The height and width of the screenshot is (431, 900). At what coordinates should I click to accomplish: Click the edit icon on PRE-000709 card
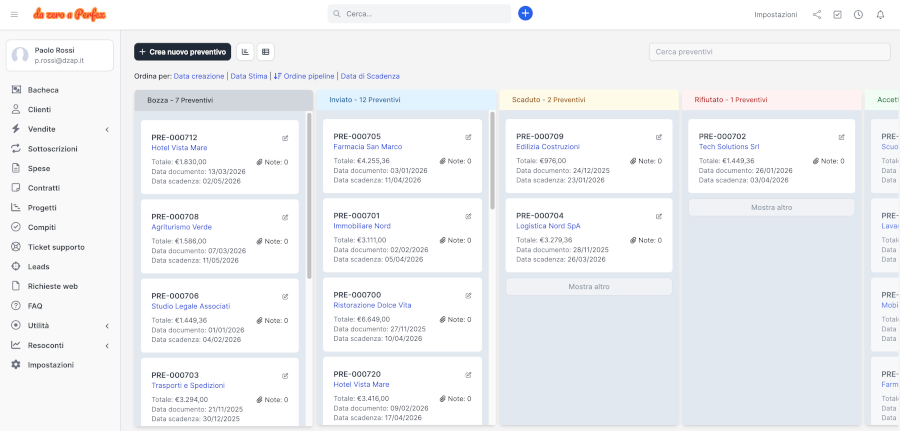[x=658, y=137]
